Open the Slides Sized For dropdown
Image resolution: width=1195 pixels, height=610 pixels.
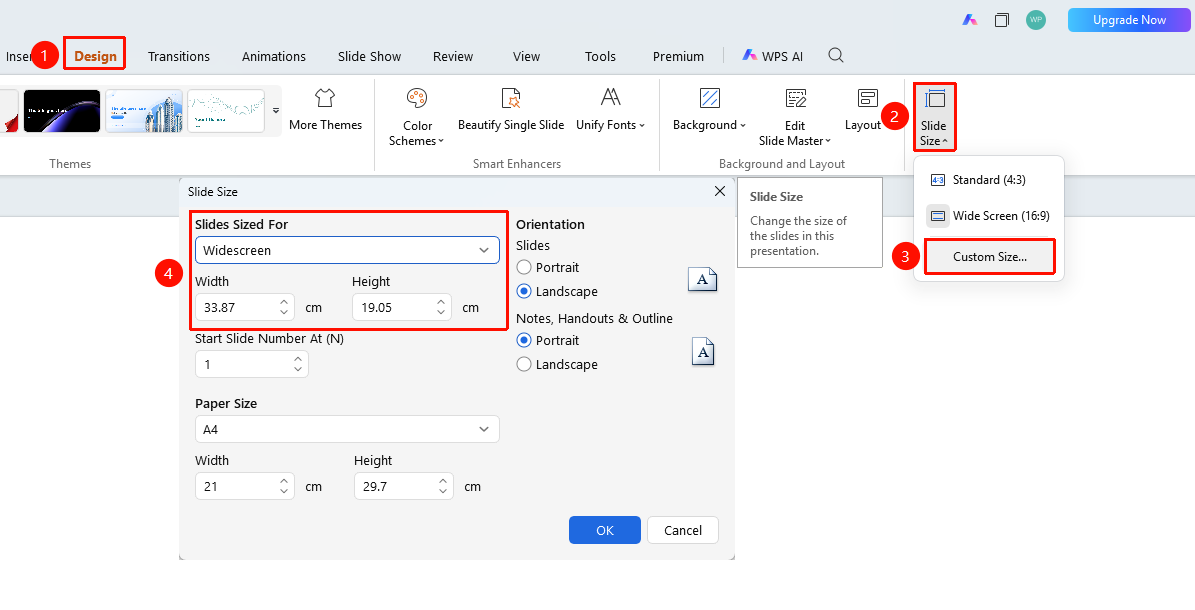[348, 250]
